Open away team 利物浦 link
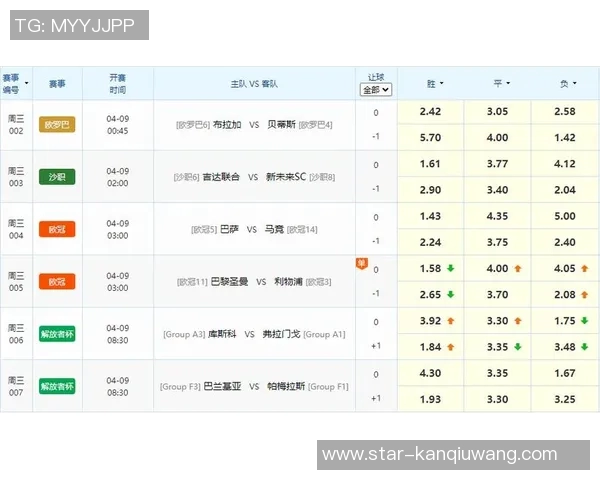 (288, 282)
